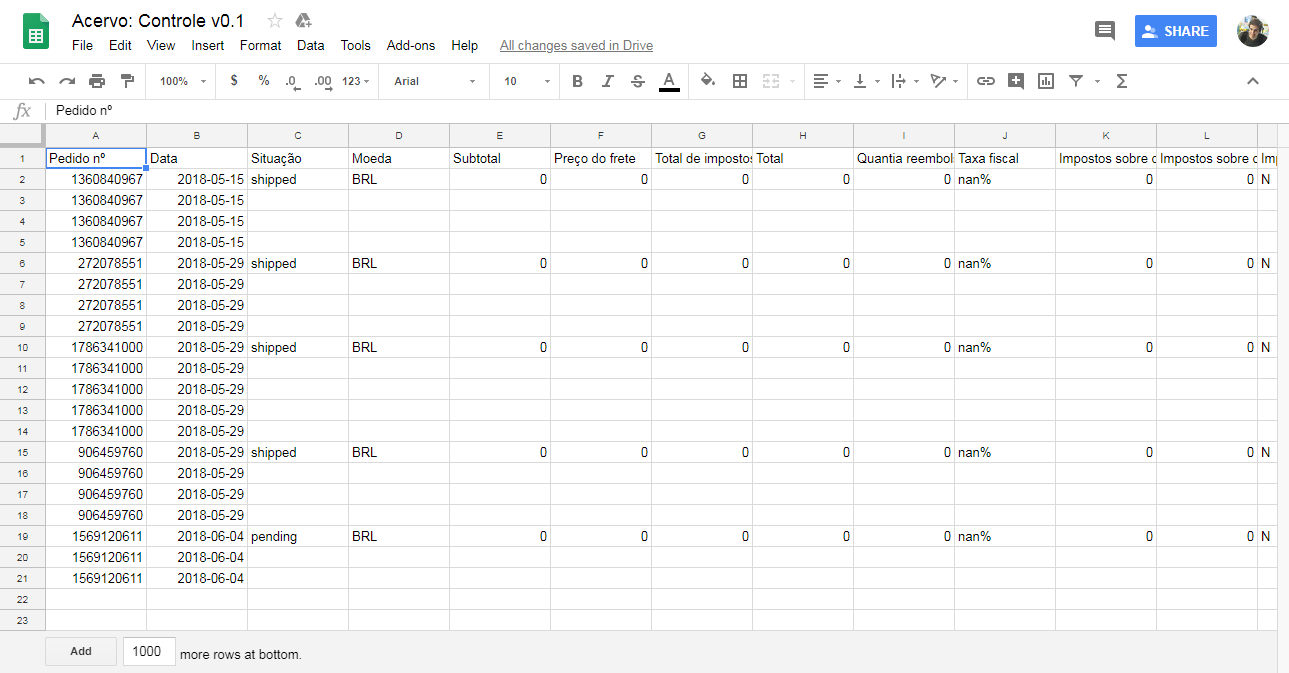Toggle strikethrough formatting
This screenshot has width=1289, height=673.
(638, 81)
